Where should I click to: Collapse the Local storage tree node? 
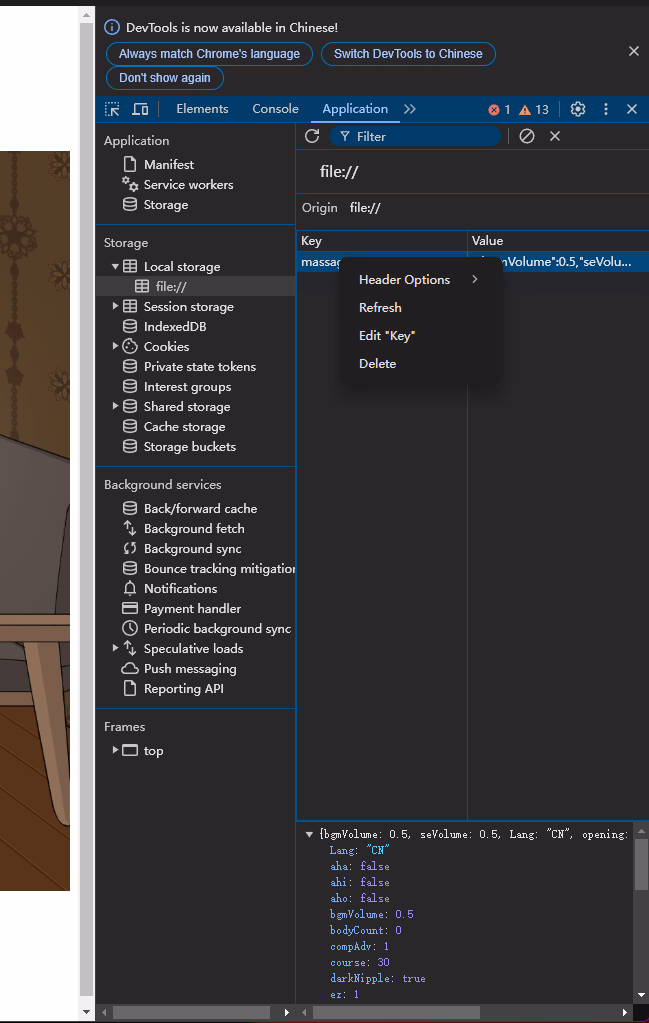pyautogui.click(x=116, y=267)
